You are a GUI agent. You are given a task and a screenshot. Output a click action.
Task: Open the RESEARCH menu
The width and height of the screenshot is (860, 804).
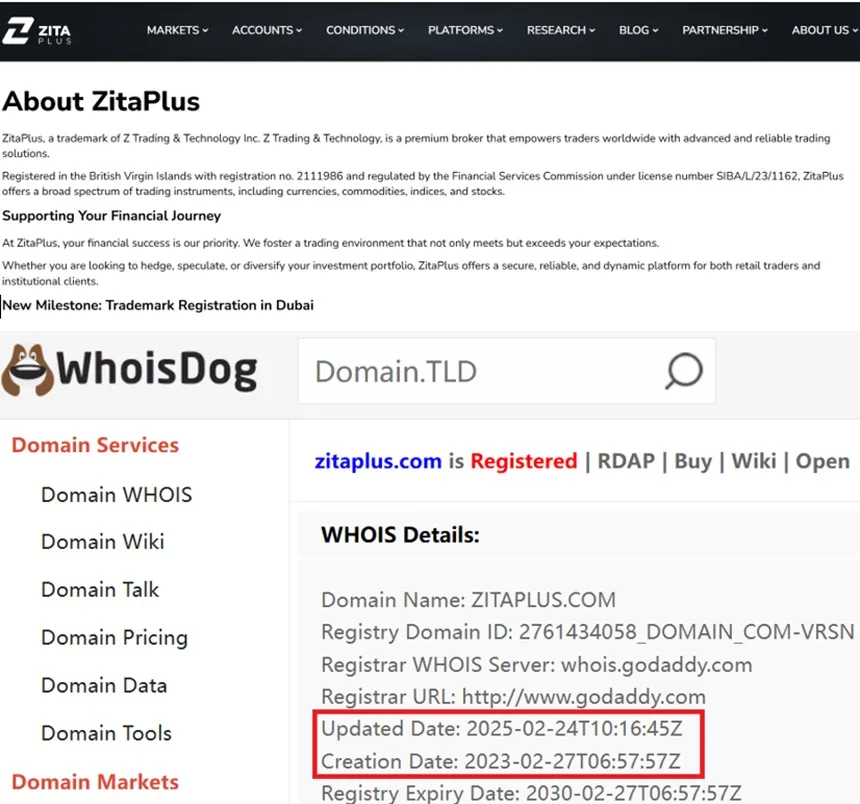pyautogui.click(x=561, y=30)
